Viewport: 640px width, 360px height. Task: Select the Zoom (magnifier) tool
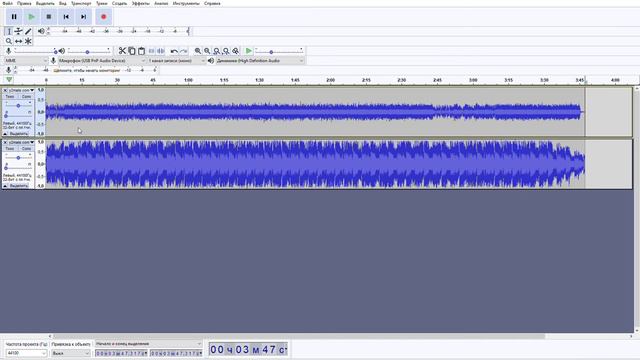coord(9,41)
